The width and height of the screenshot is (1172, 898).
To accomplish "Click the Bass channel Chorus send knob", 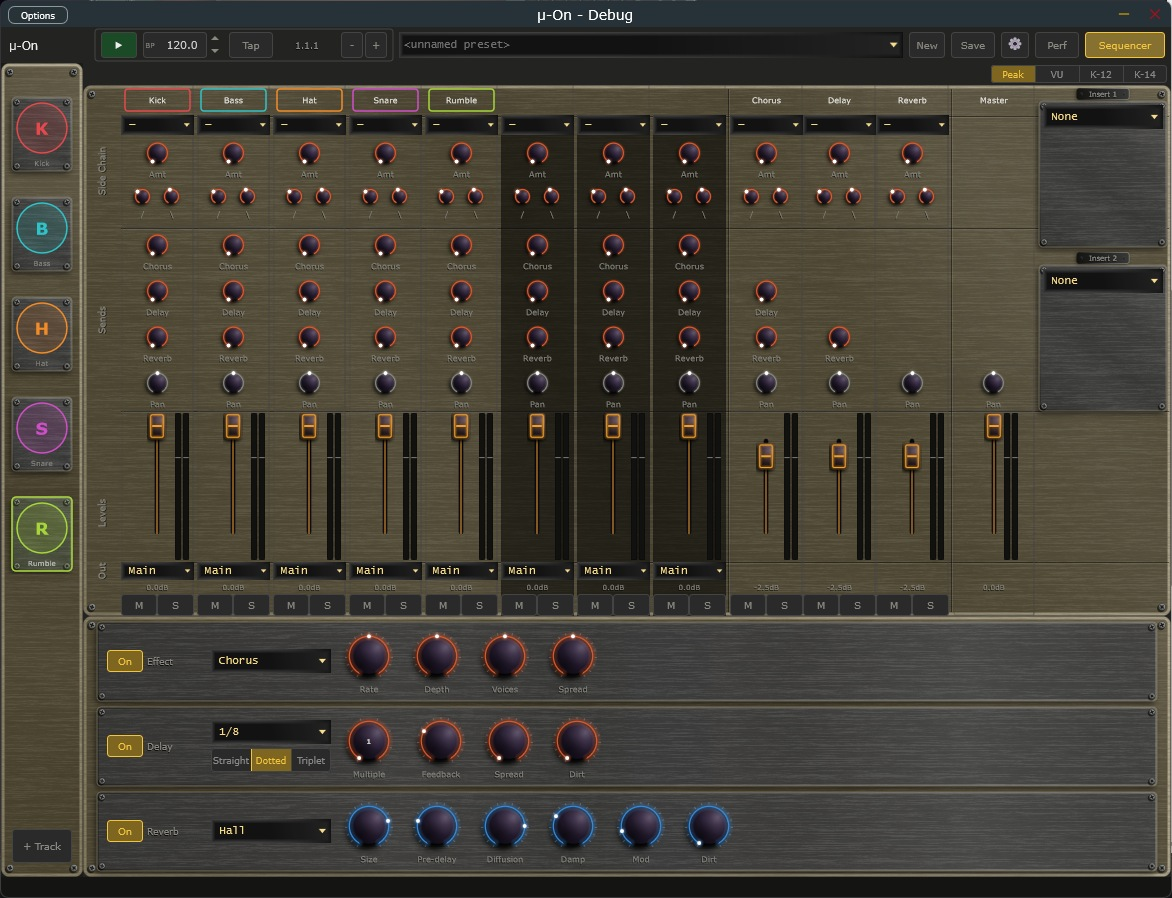I will coord(233,245).
